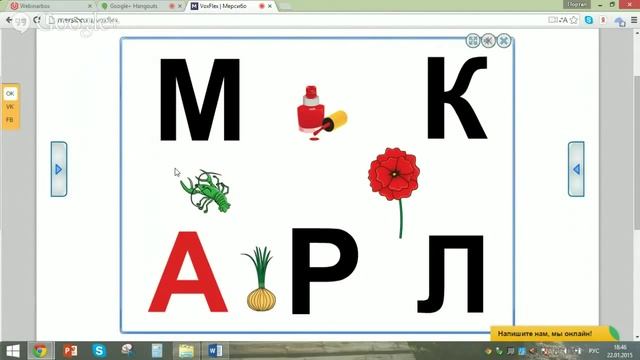Click the taskbar clock showing 18:46
This screenshot has width=640, height=360.
point(620,351)
